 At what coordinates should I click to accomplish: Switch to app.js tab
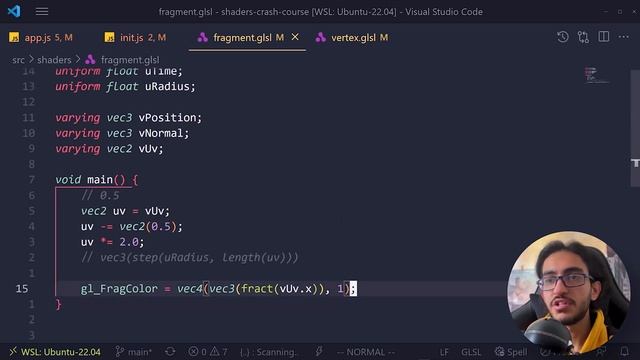click(x=41, y=38)
